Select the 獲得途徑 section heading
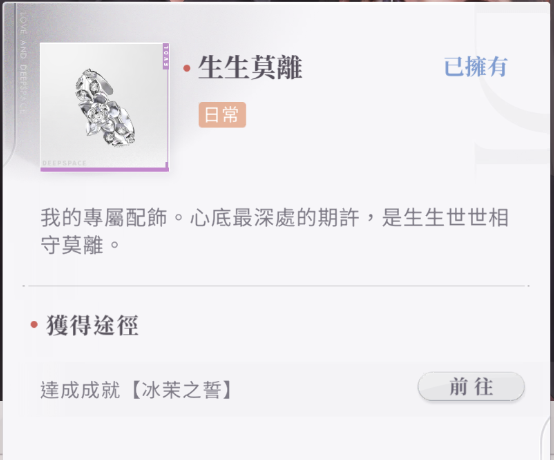 tap(92, 325)
